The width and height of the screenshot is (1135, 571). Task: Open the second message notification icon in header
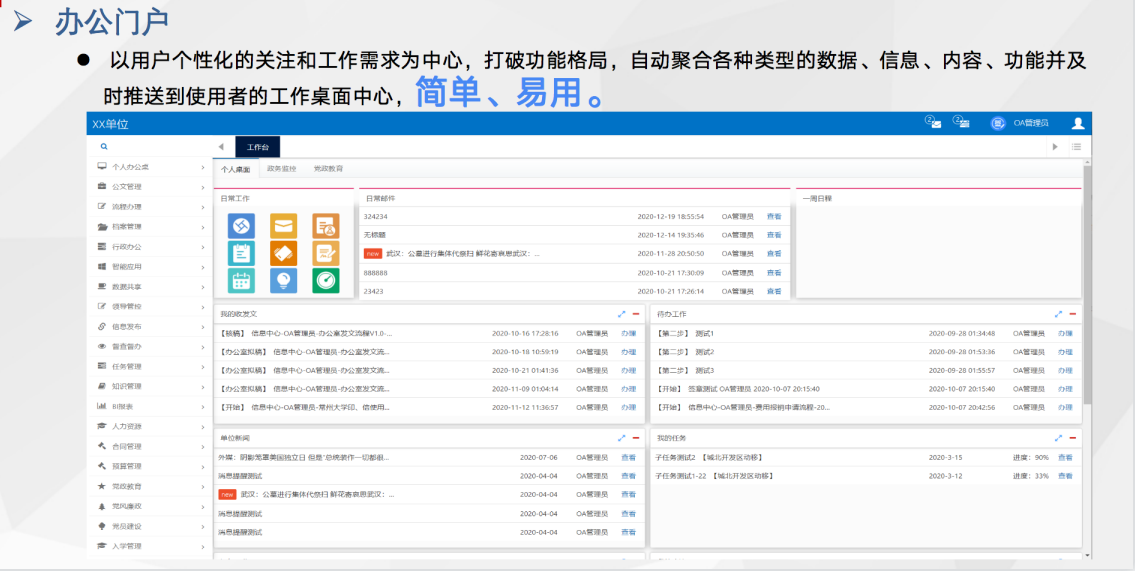(961, 122)
